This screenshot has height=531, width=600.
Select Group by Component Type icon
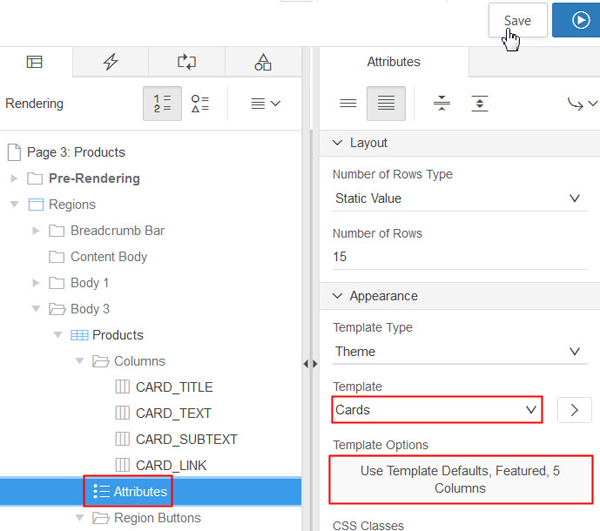[x=200, y=103]
